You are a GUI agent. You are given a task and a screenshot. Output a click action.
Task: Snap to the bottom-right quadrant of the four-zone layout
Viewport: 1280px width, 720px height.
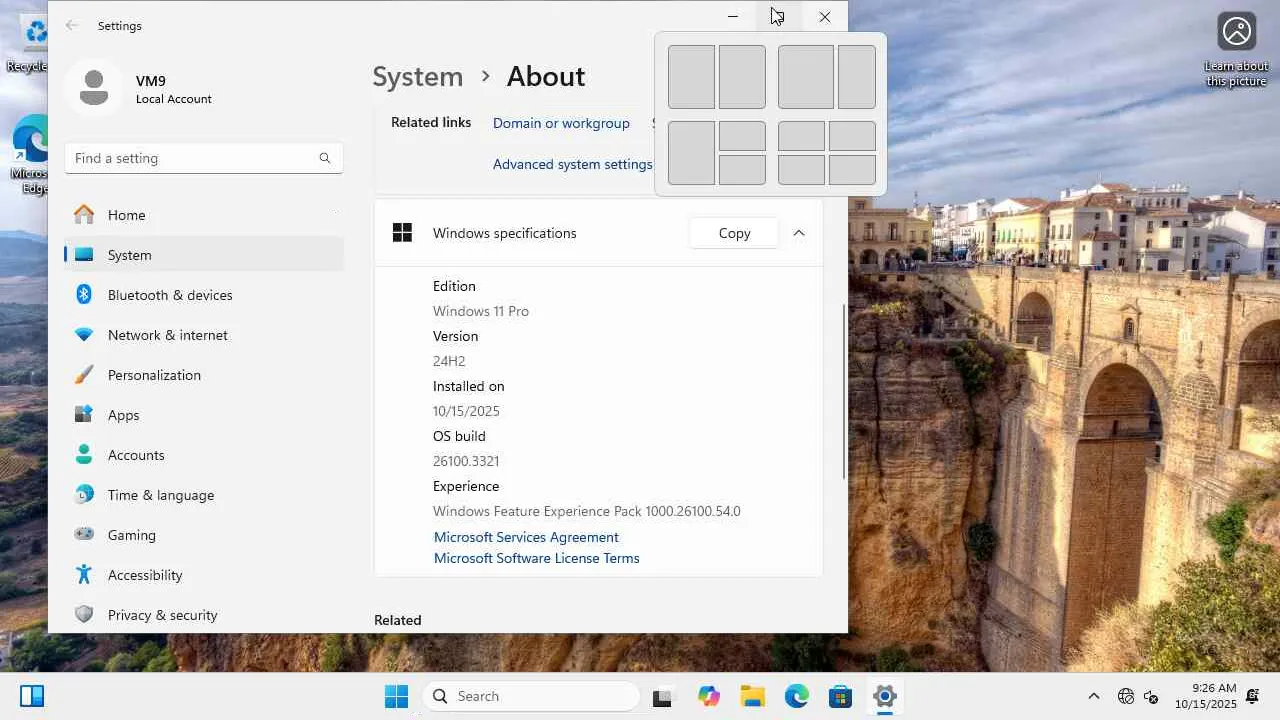[852, 170]
